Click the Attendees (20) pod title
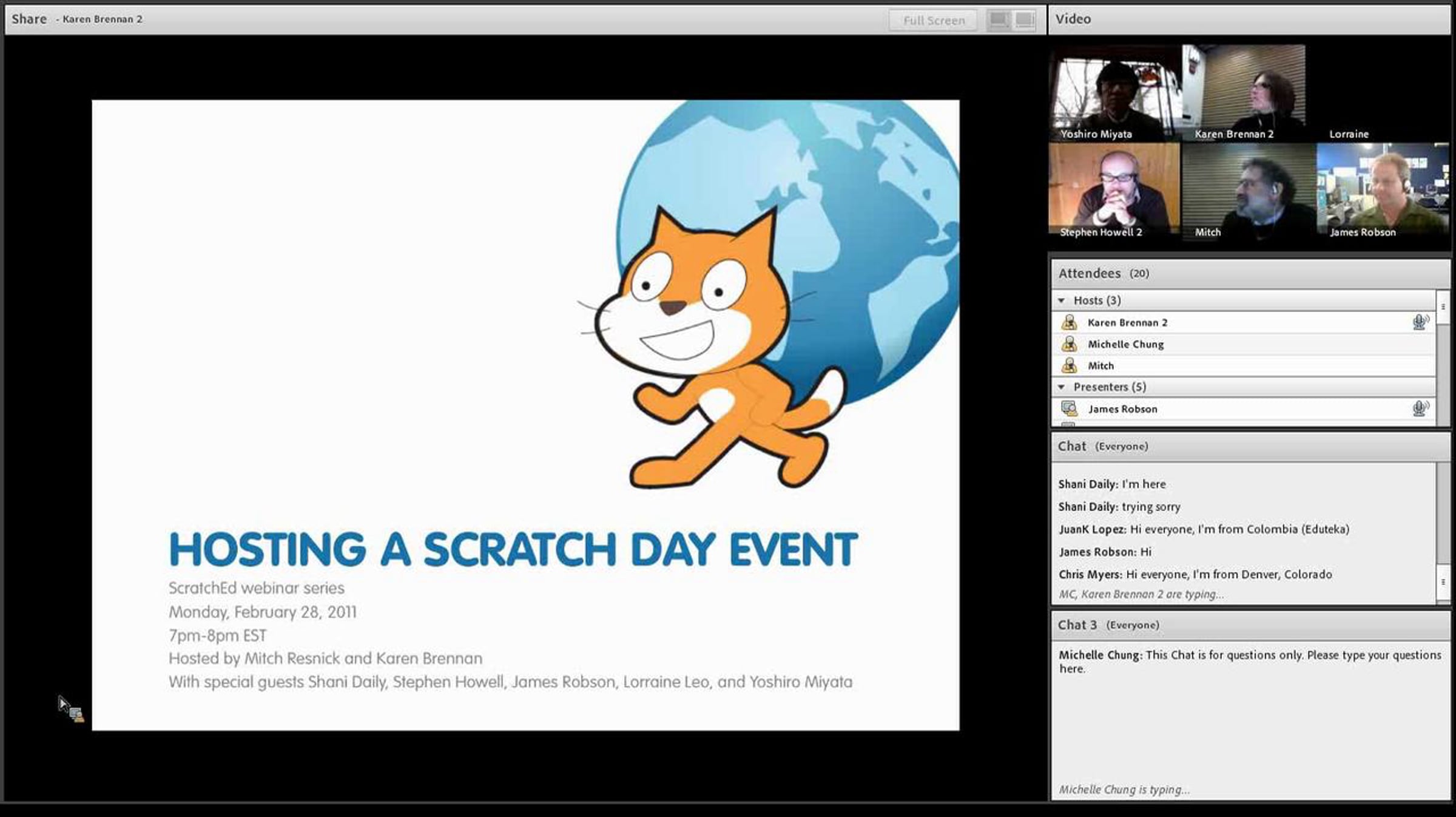This screenshot has width=1456, height=817. click(x=1104, y=274)
